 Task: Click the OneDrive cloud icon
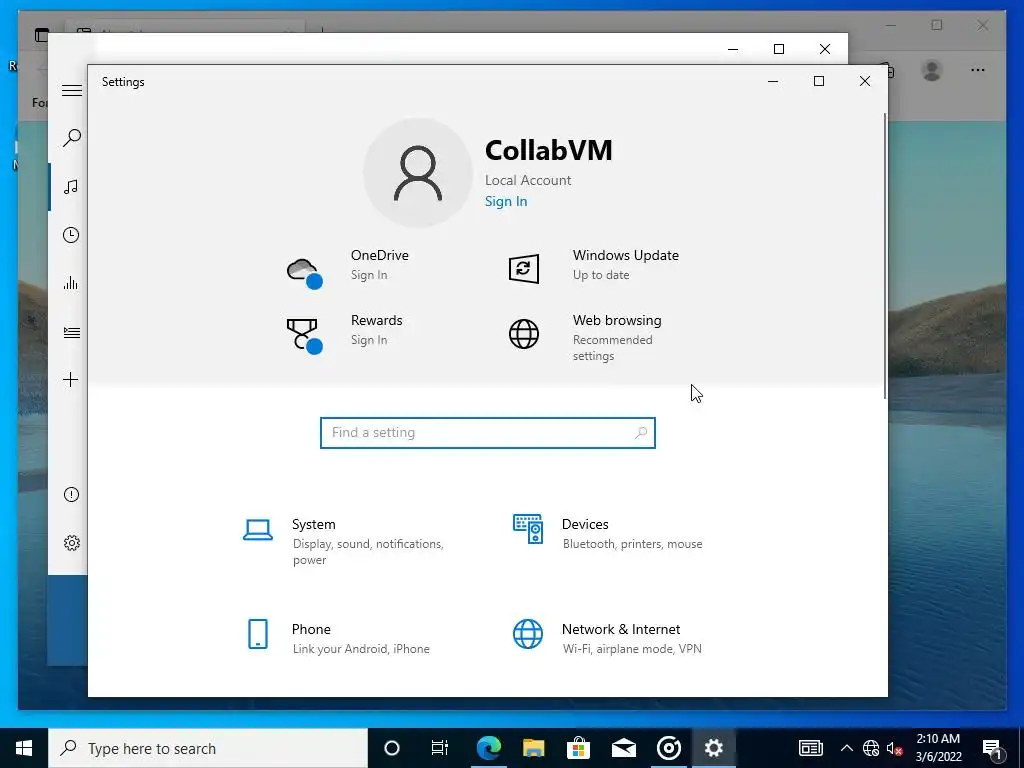coord(304,273)
